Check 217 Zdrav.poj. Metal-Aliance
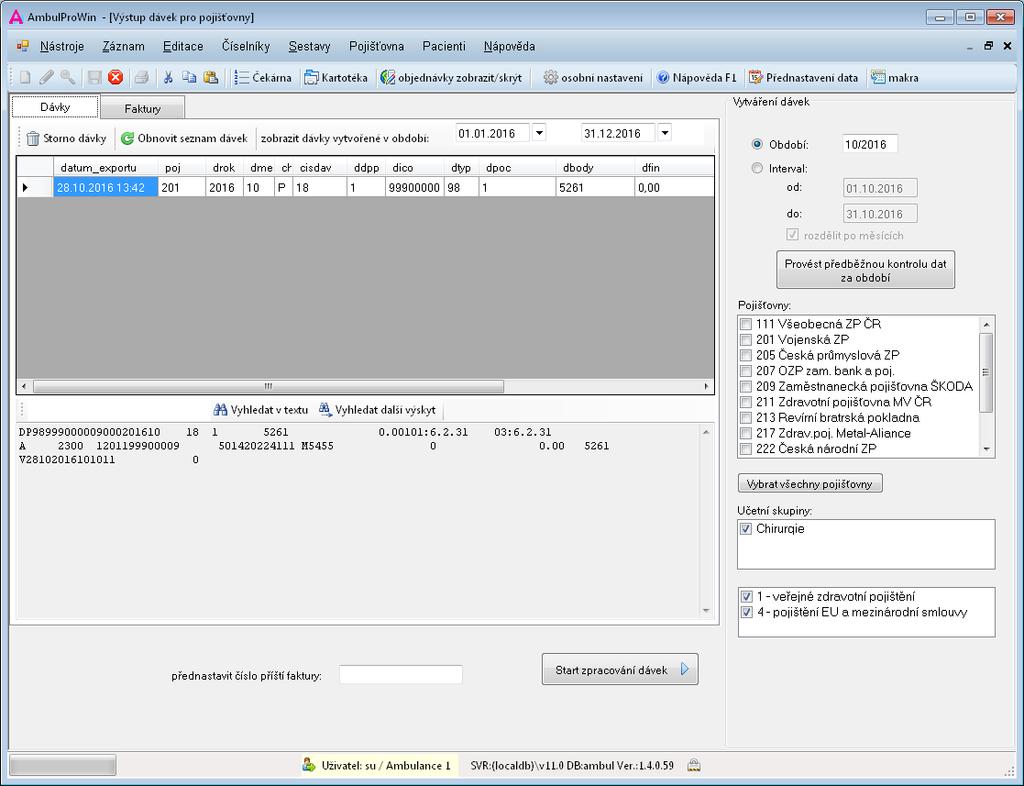 (746, 433)
